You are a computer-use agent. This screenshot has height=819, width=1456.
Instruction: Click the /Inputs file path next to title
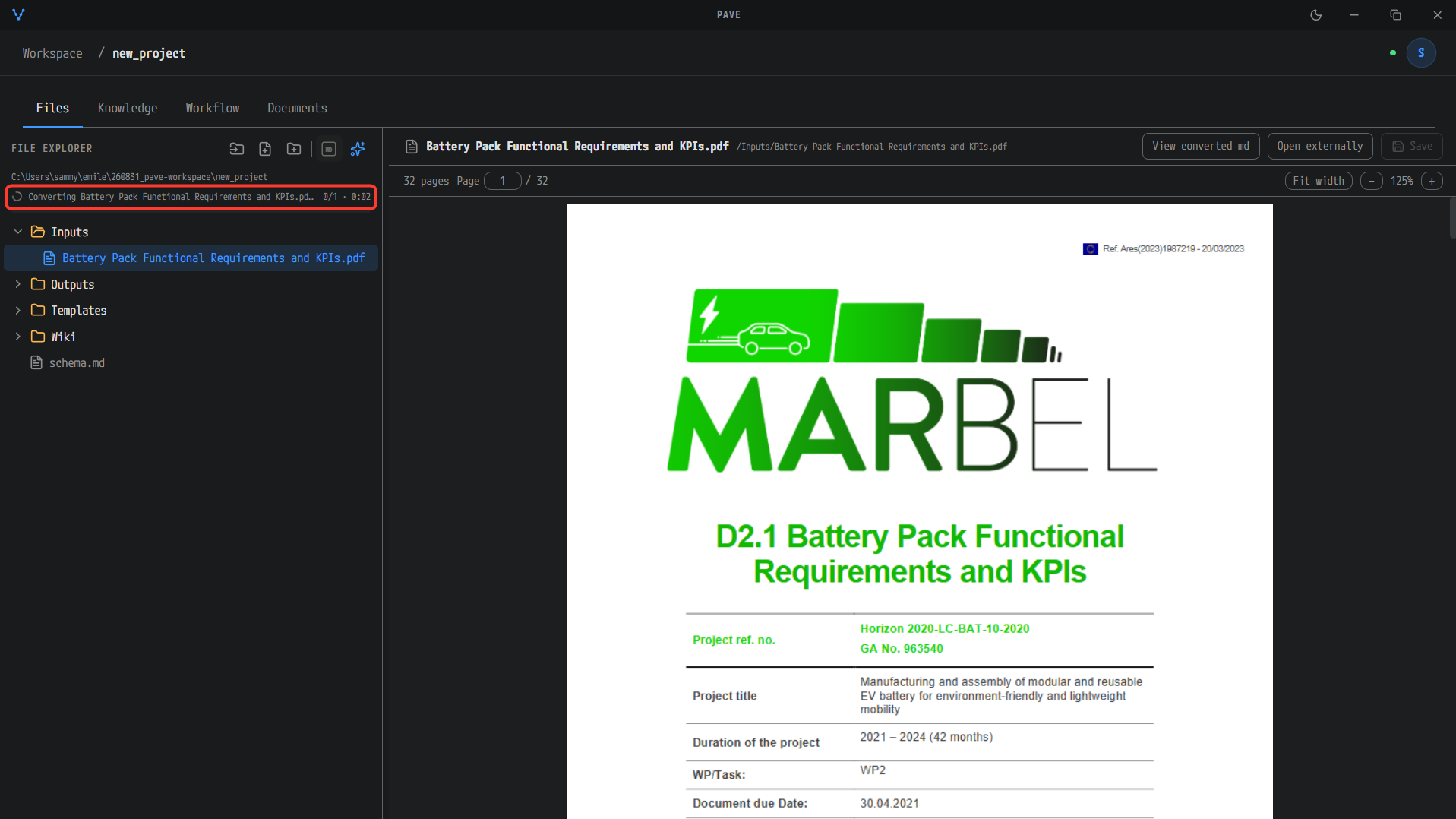[x=871, y=147]
